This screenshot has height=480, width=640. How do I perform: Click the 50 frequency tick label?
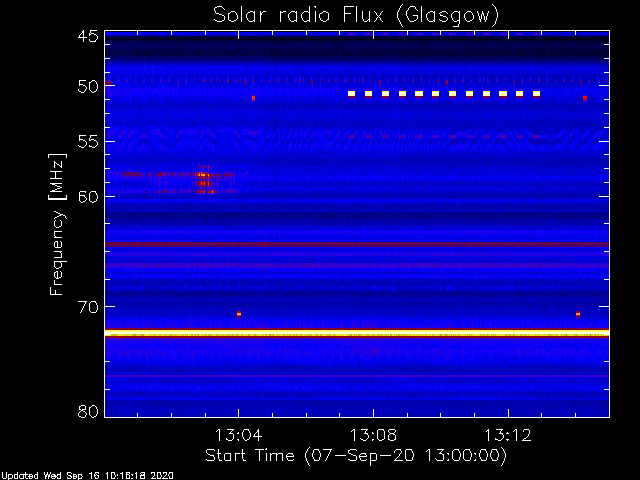coord(88,87)
